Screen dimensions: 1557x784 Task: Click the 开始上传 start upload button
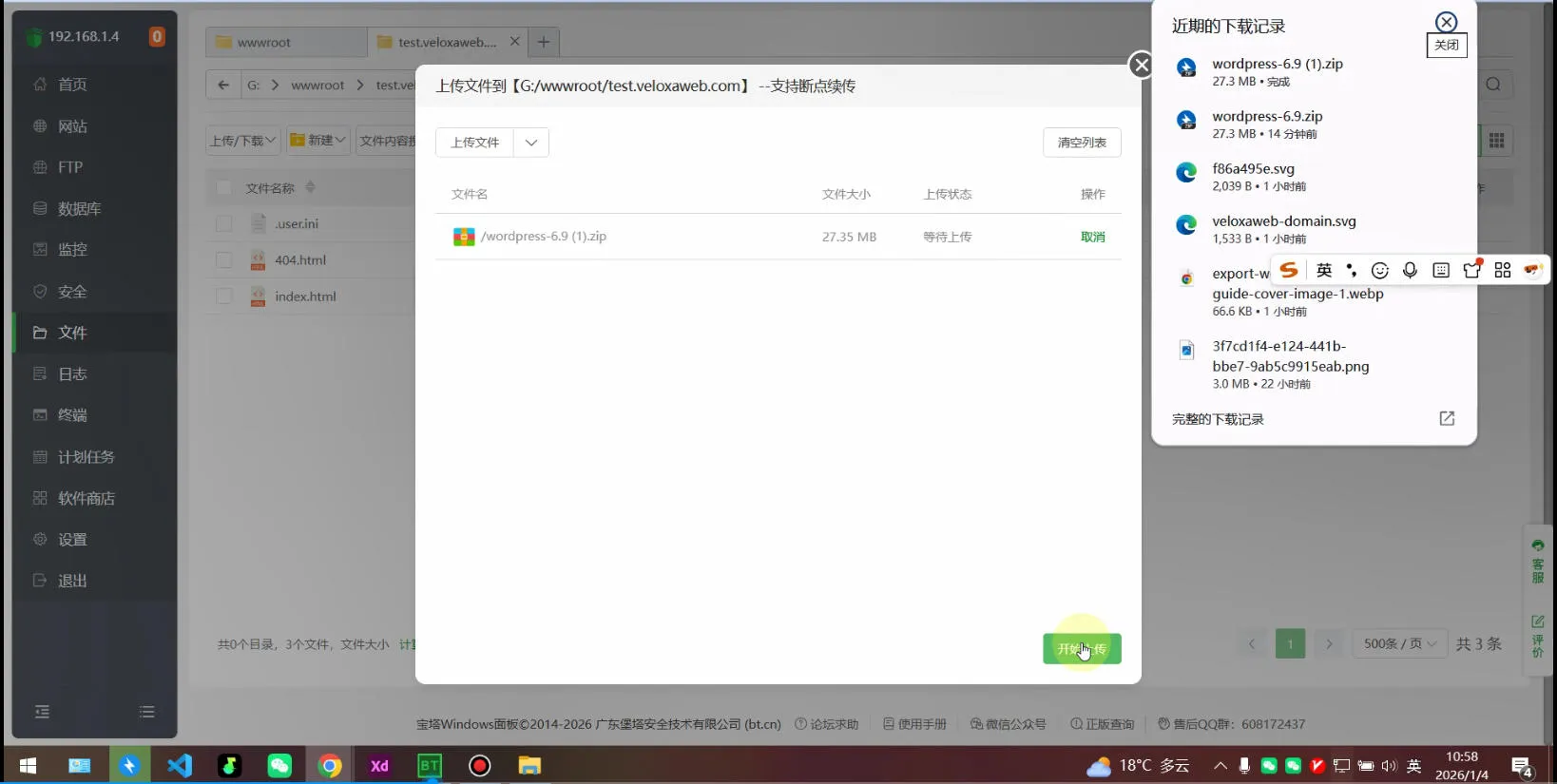pyautogui.click(x=1082, y=649)
